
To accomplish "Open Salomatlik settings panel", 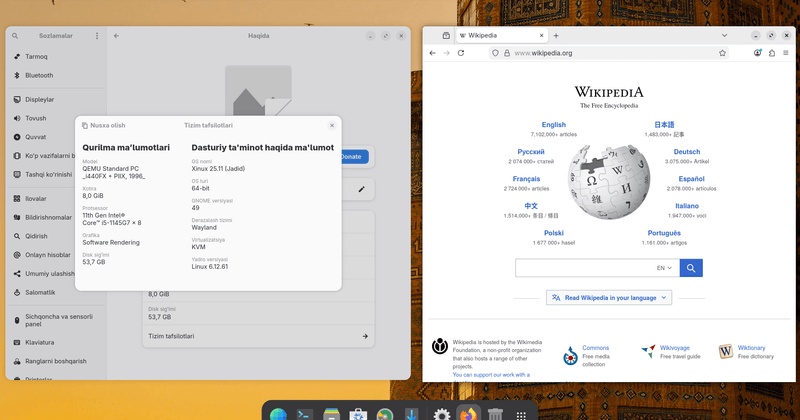I will point(56,292).
